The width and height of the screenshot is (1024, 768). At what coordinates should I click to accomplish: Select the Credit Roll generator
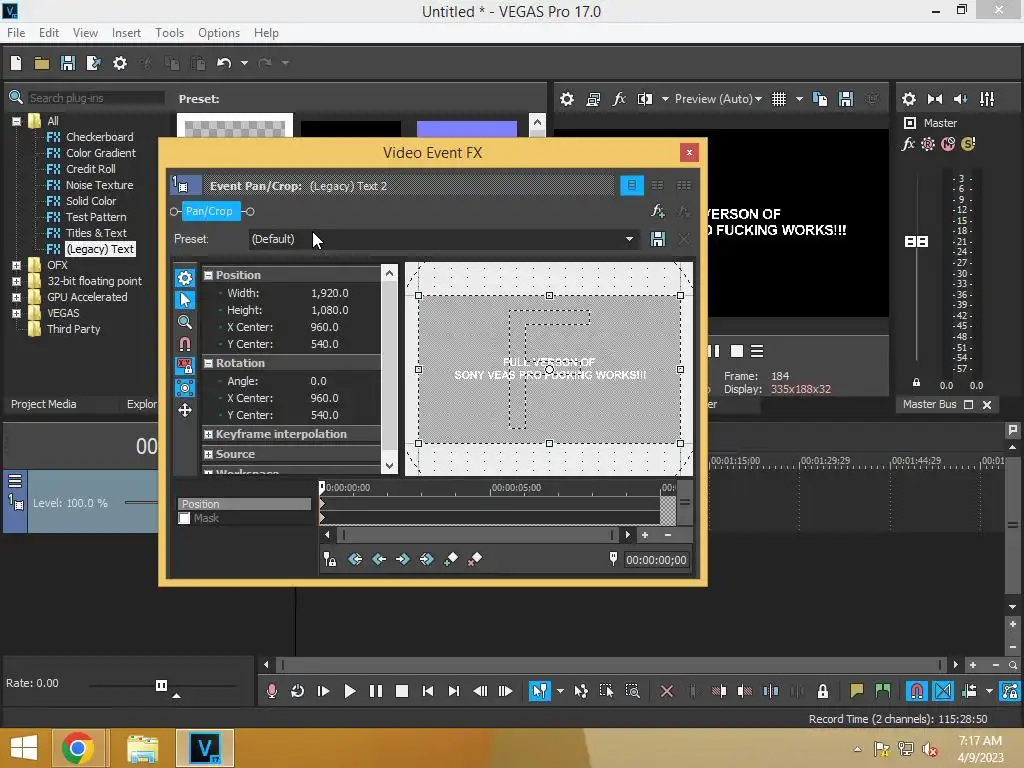point(91,169)
